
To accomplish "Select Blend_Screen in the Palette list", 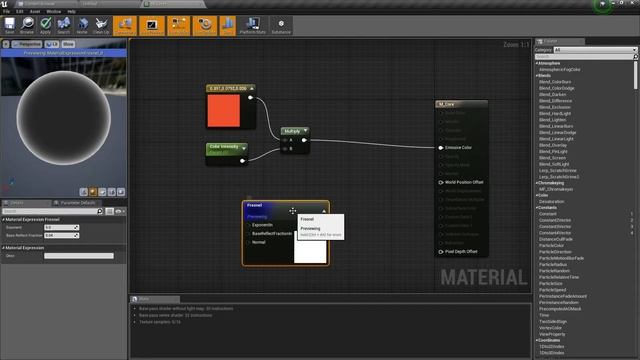I will (552, 158).
